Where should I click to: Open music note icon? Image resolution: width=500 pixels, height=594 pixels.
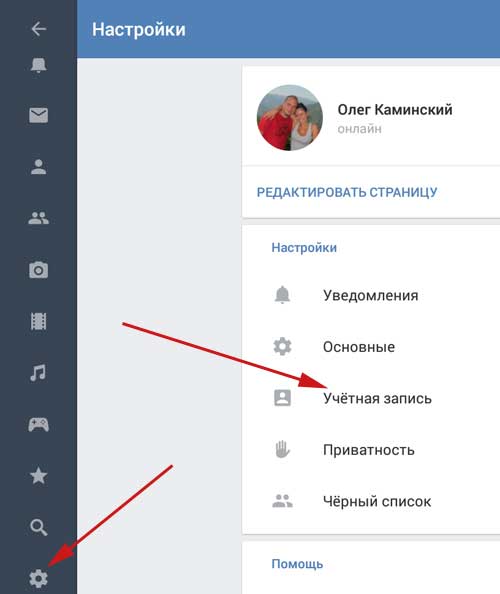point(38,373)
